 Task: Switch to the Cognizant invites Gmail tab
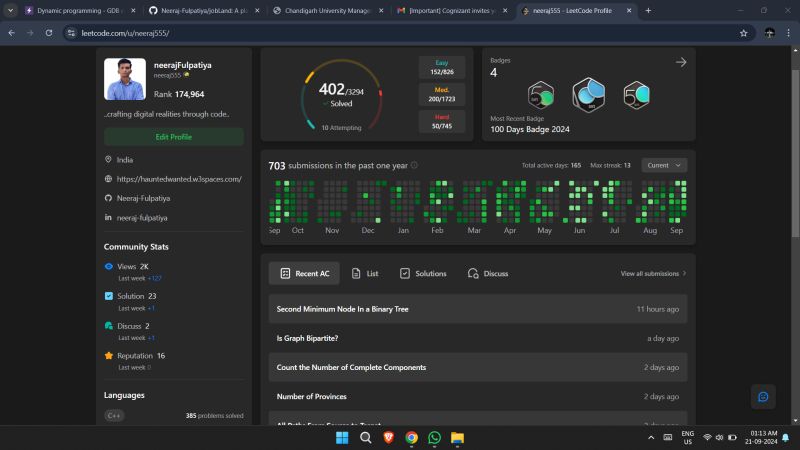(x=451, y=10)
